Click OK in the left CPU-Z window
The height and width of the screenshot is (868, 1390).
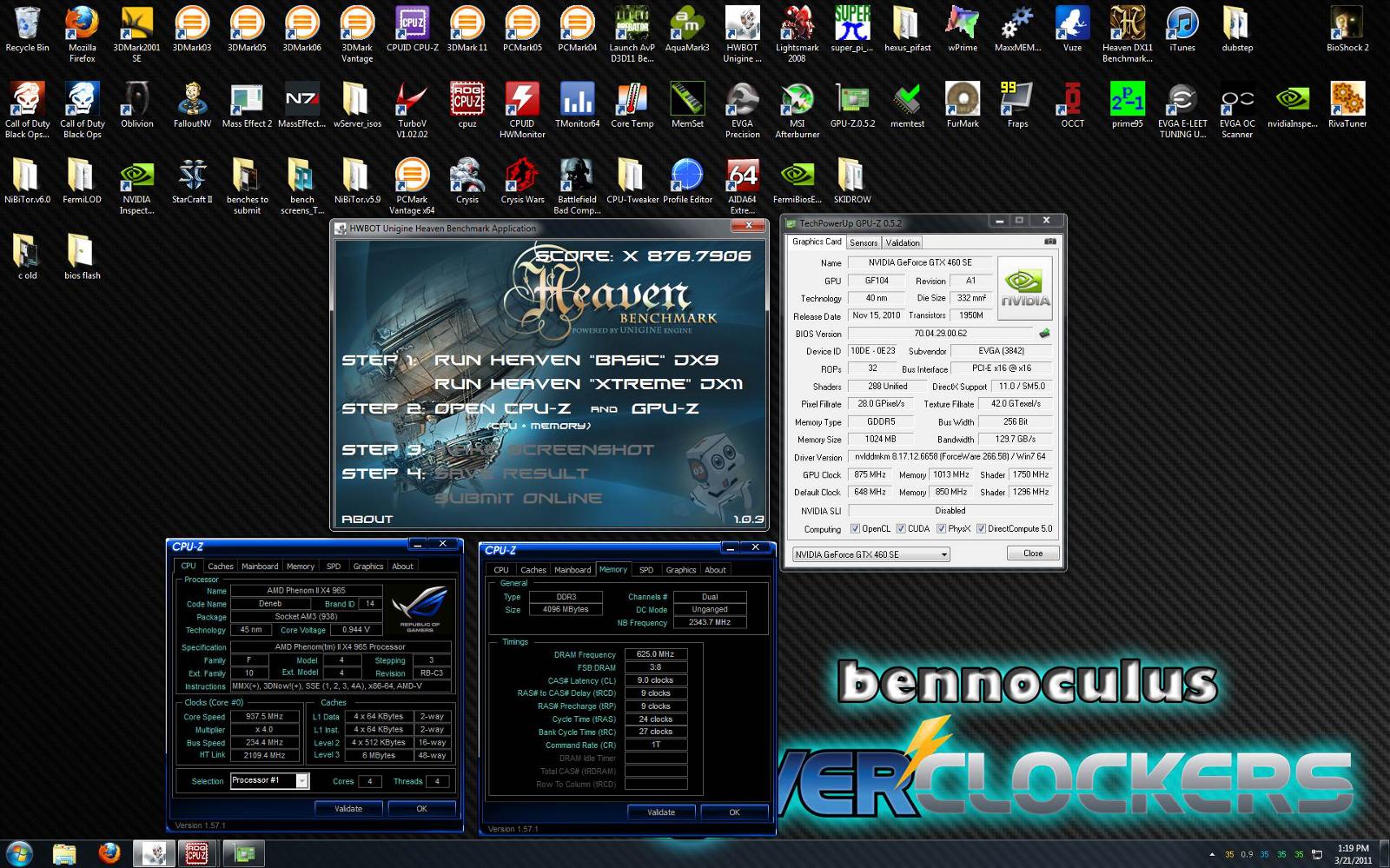point(421,808)
